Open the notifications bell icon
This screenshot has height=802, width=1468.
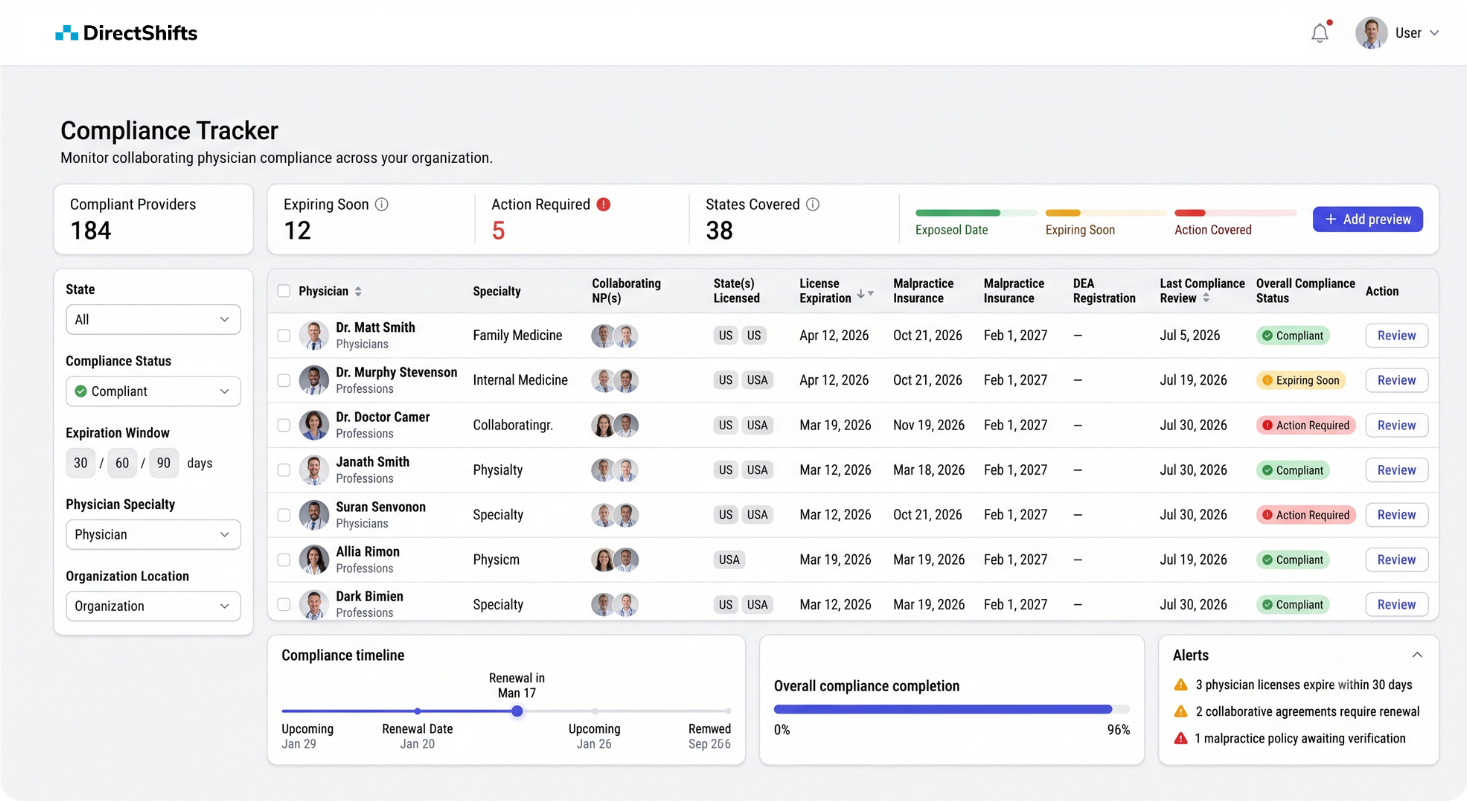[x=1320, y=33]
